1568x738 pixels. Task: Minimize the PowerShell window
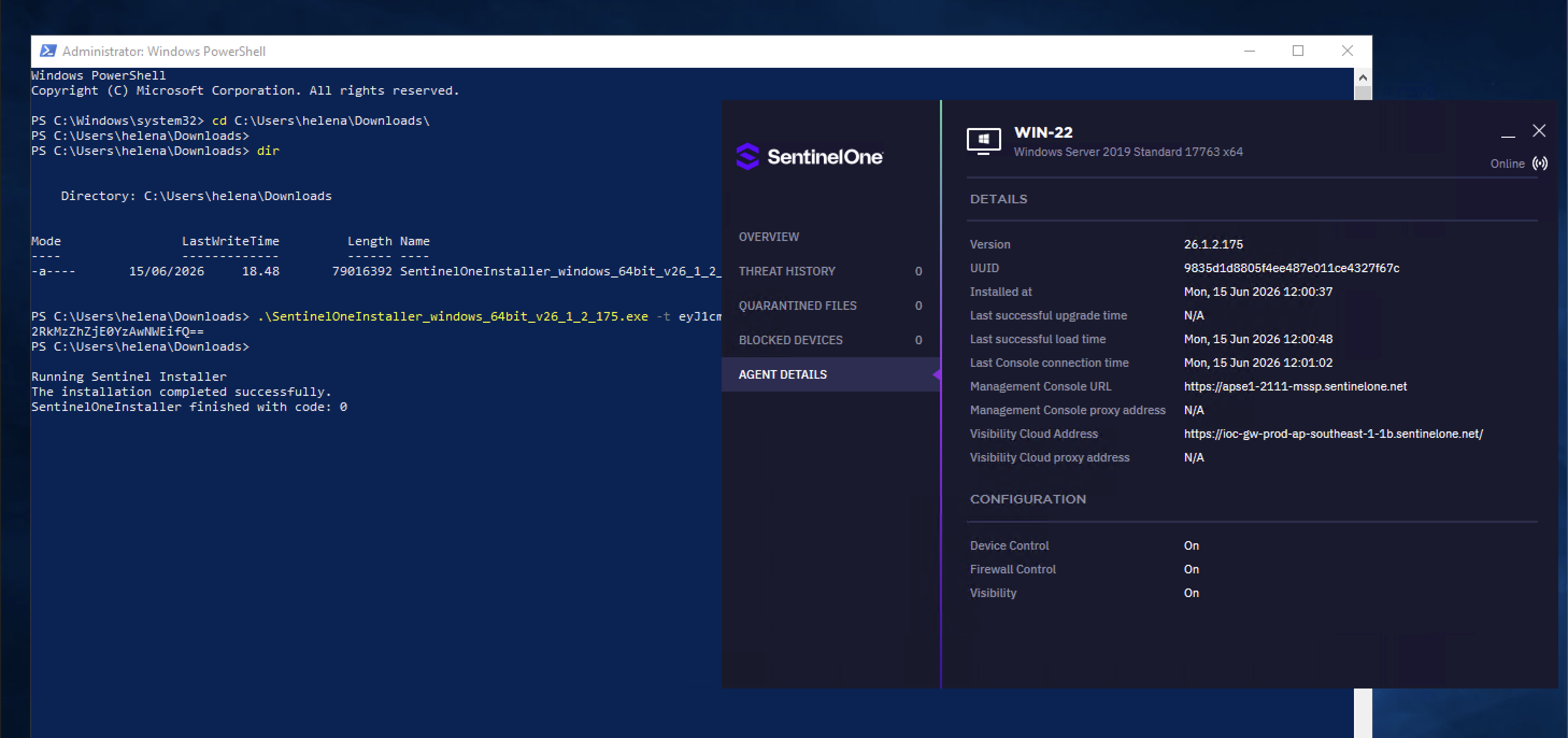click(x=1249, y=51)
